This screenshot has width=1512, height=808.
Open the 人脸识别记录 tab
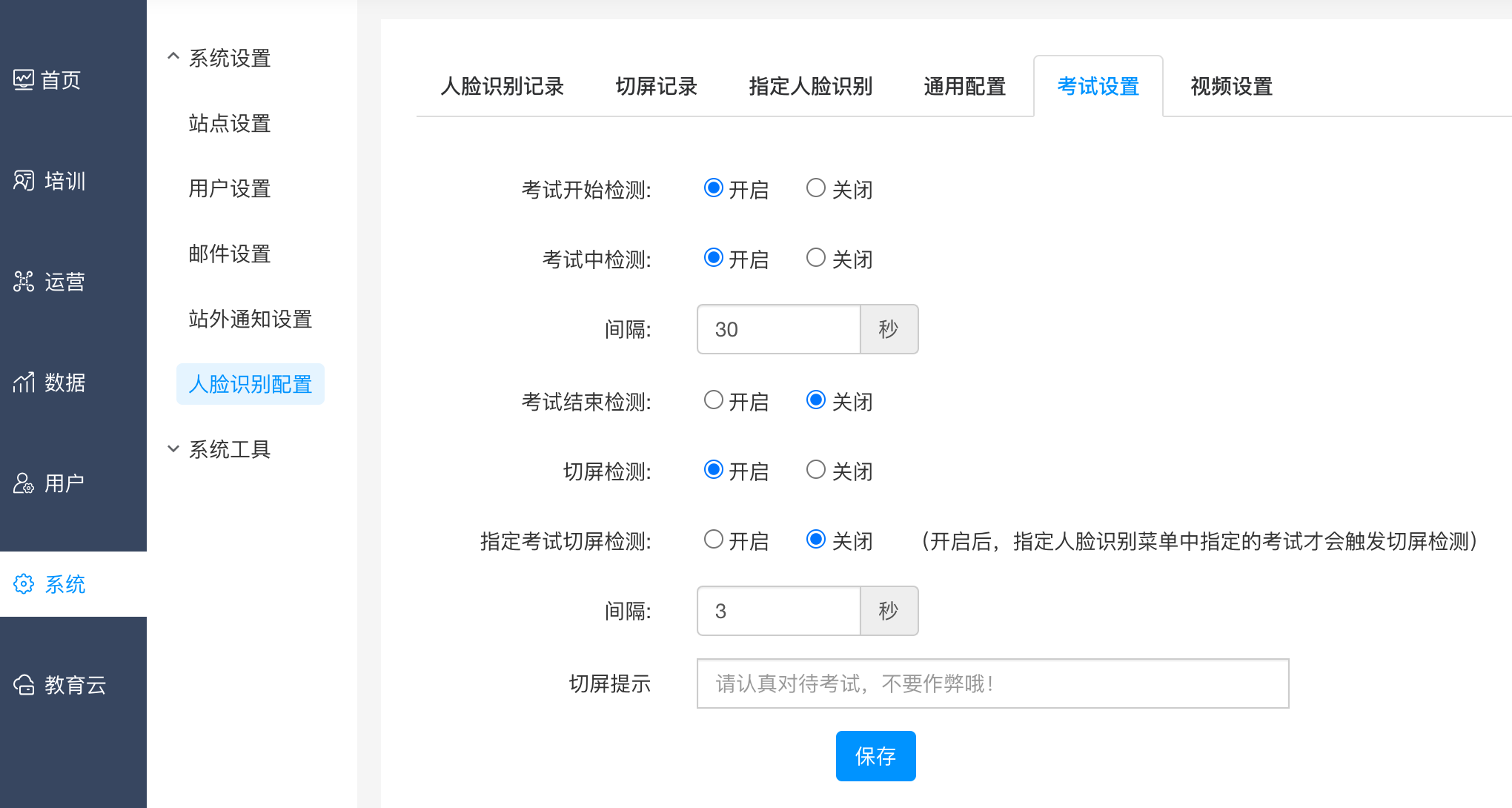pos(502,86)
